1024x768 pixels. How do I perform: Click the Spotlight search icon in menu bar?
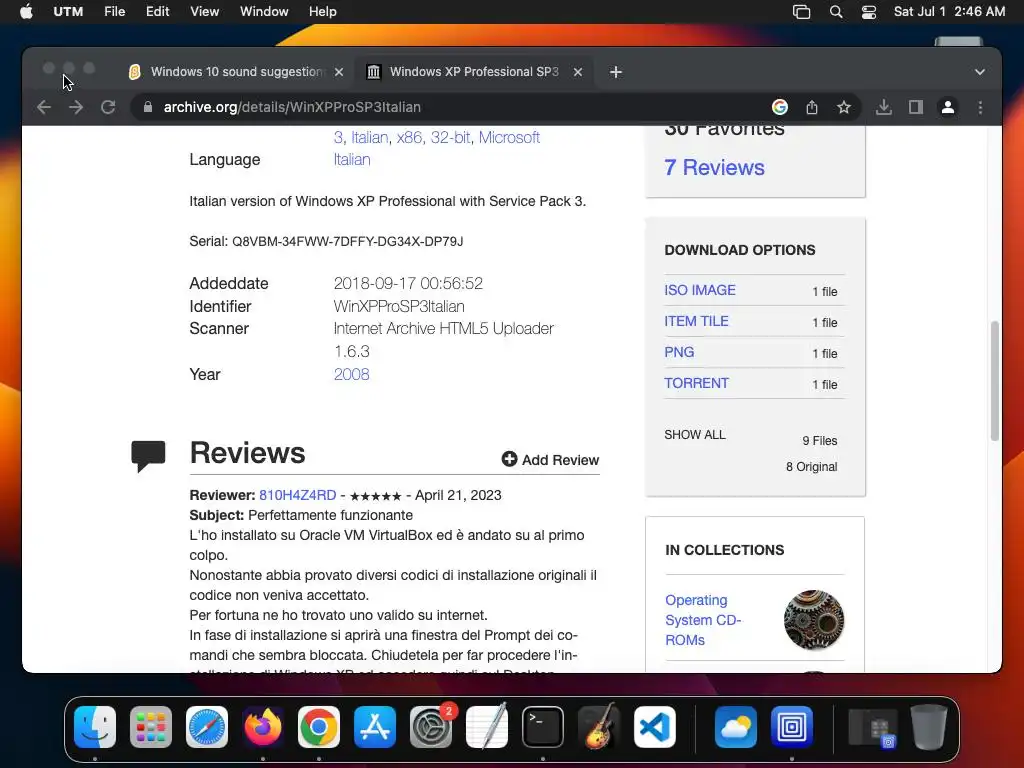(835, 12)
